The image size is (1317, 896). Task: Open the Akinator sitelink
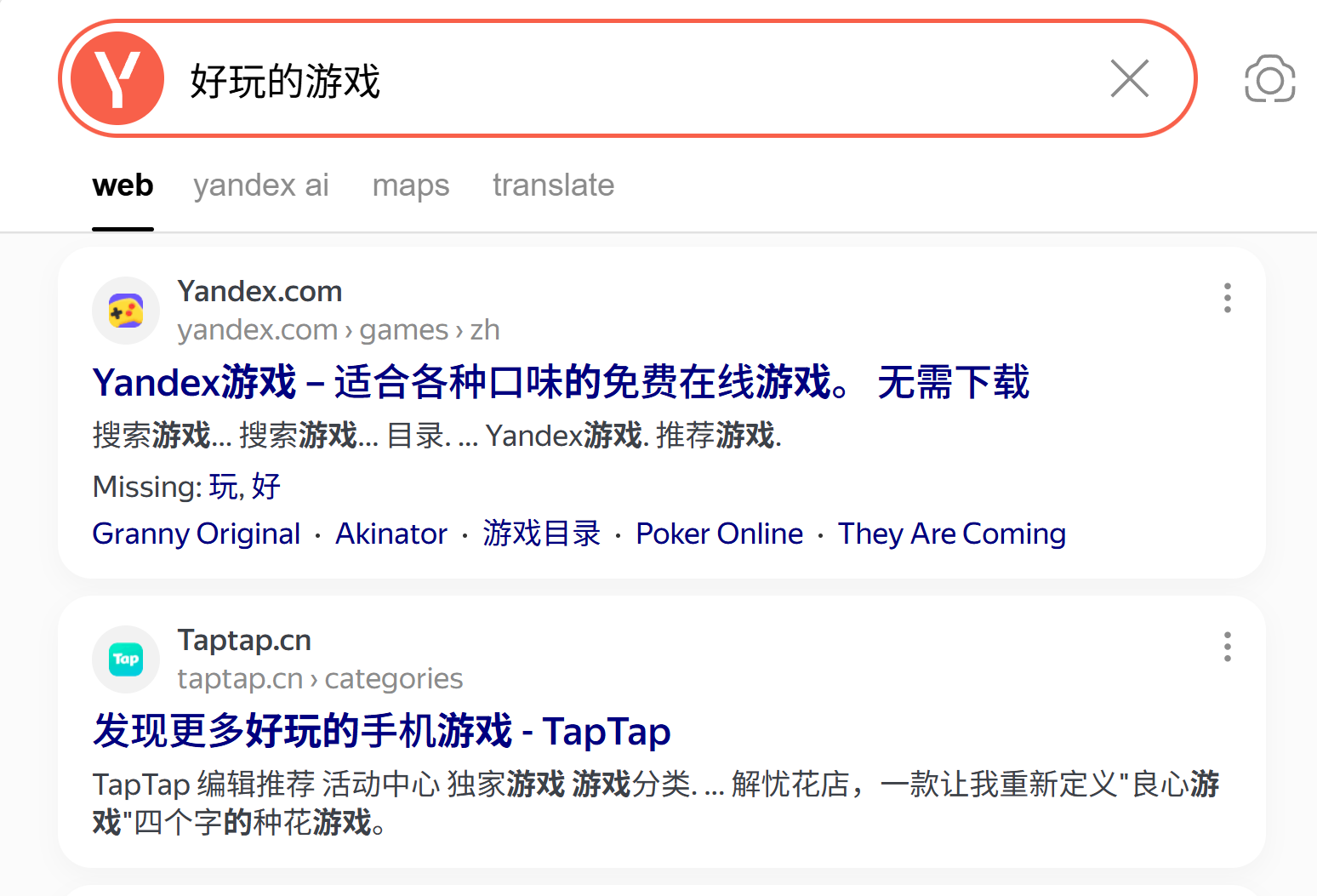[391, 534]
